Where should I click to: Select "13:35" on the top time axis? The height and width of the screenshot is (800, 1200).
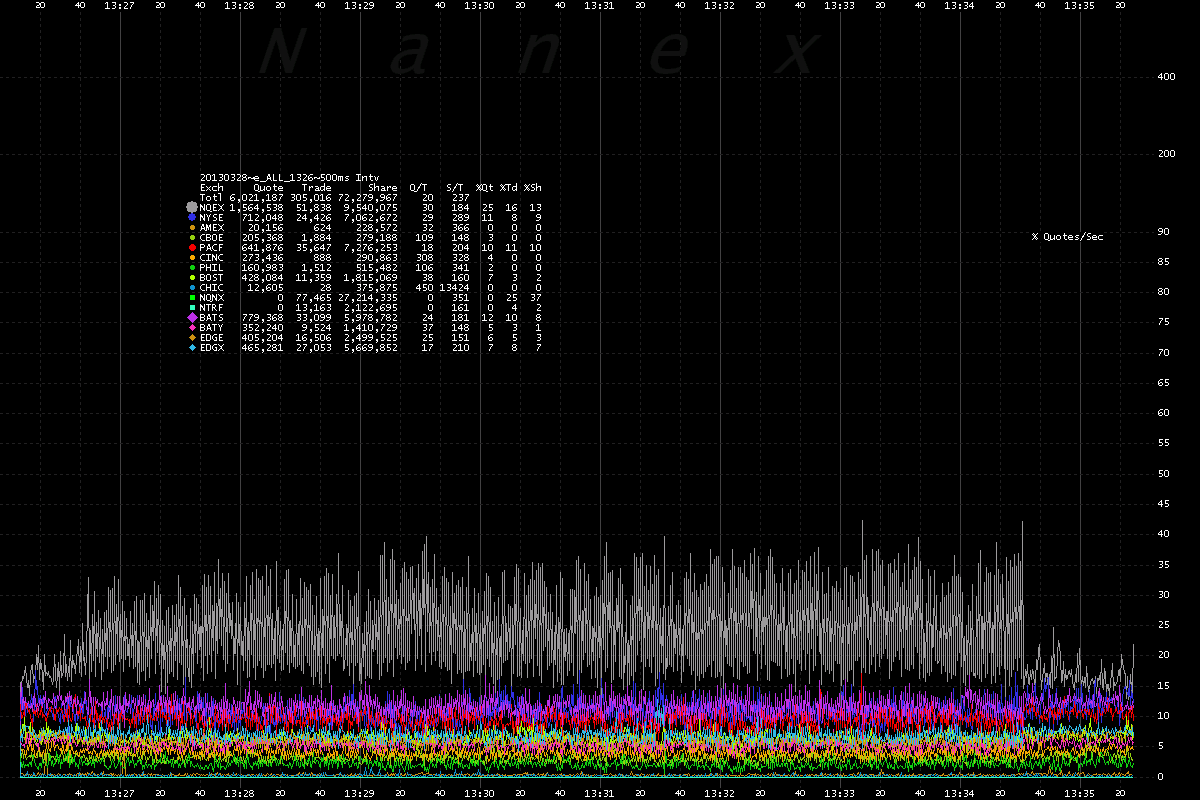click(1079, 5)
